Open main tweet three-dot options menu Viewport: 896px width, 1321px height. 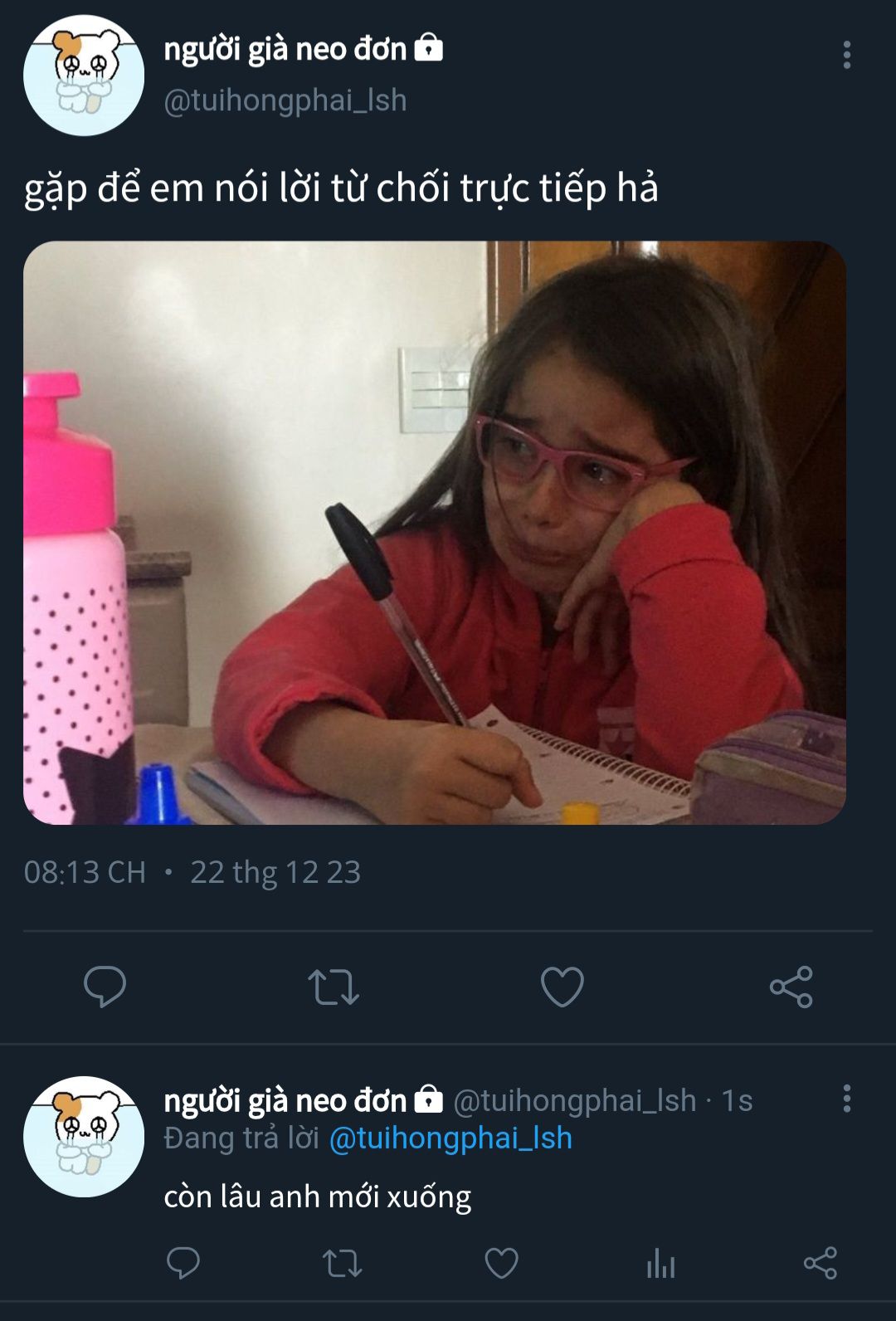click(x=846, y=55)
